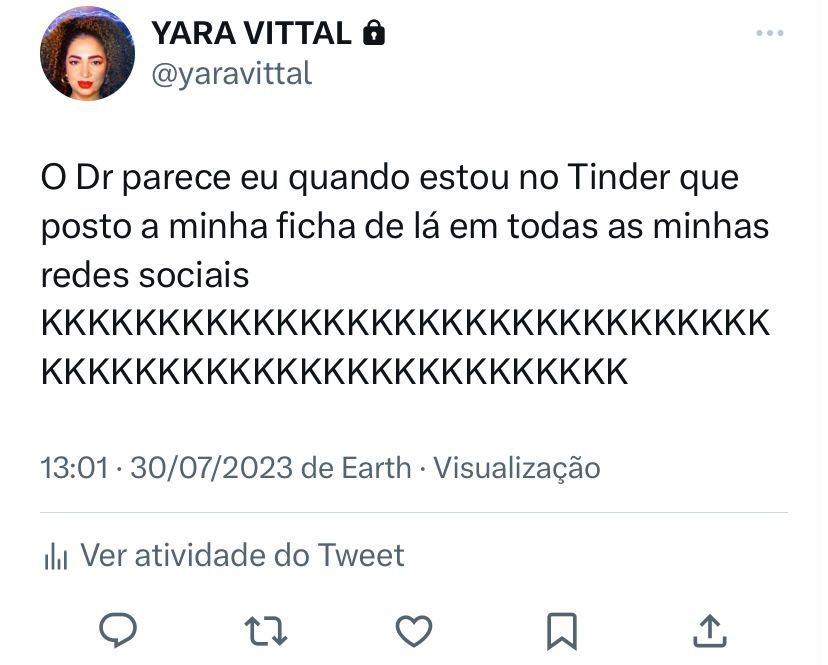Open the Visualização view count
The height and width of the screenshot is (665, 828).
click(x=516, y=467)
